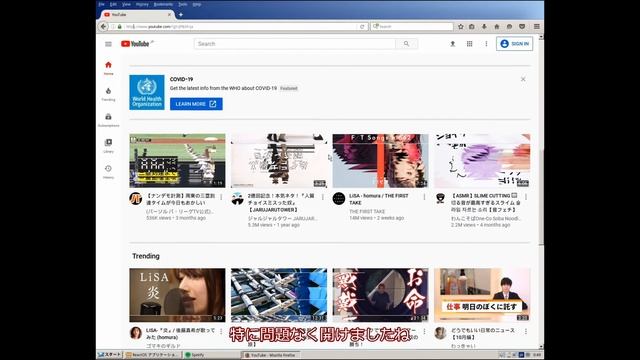Open the Firefox downloads arrow icon
Viewport: 640px width, 360px height.
coord(484,27)
